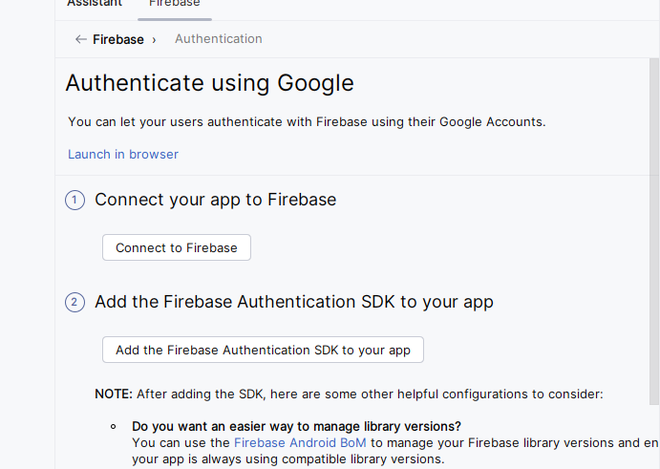Screen dimensions: 660x469
Task: Click the Authentication breadcrumb label
Action: [218, 39]
